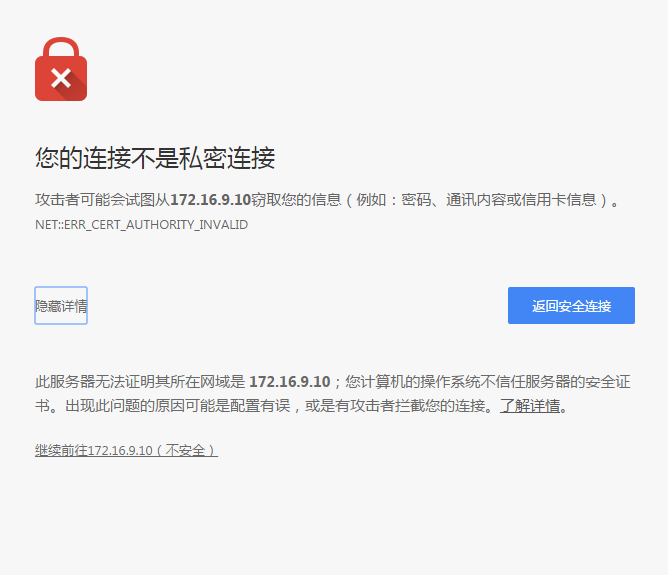Screen dimensions: 668x575
Task: Proceed via 继续前往172.16.9.10（不安全） link
Action: point(126,451)
